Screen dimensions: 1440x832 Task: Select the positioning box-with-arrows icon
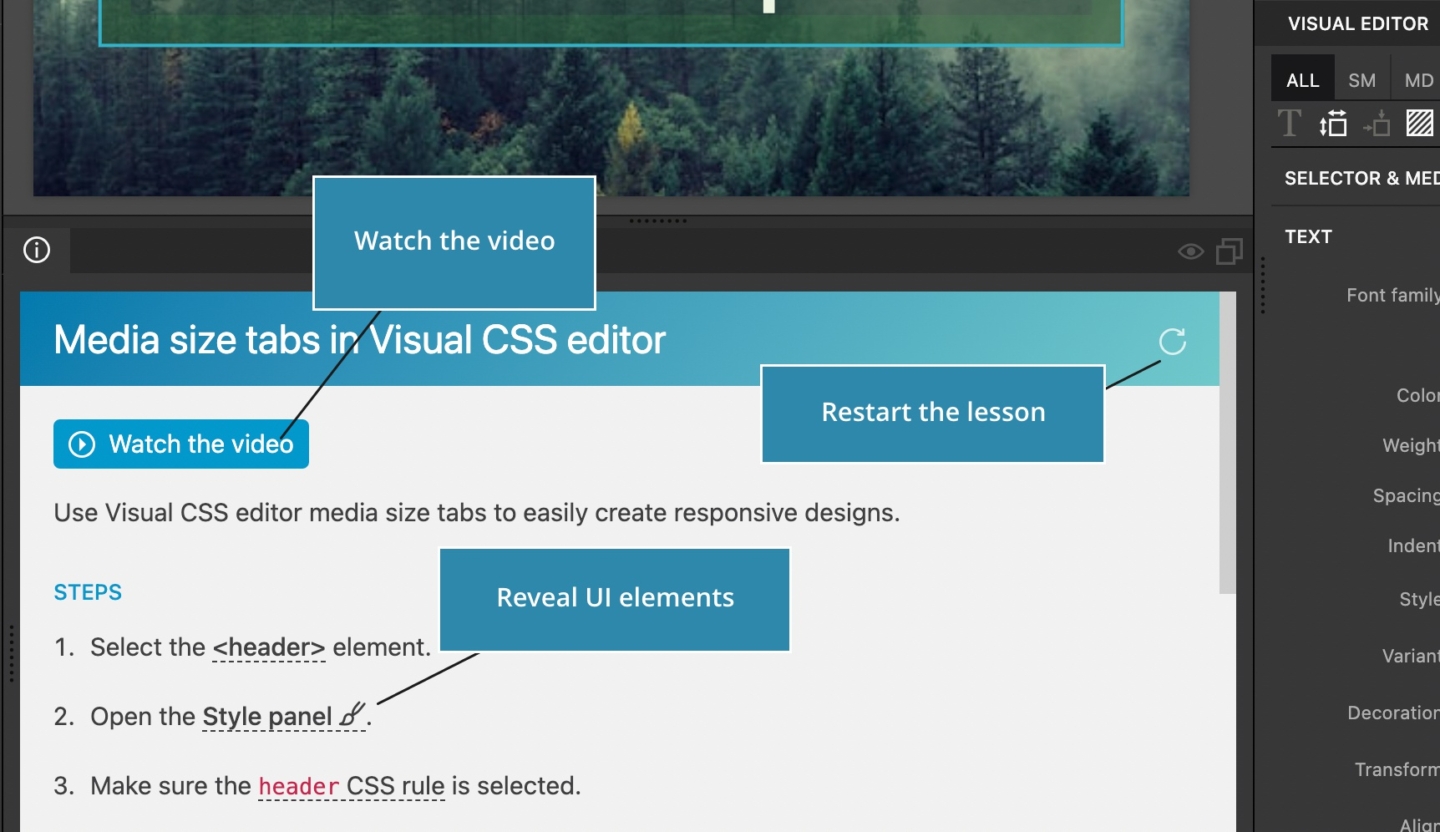(1377, 124)
